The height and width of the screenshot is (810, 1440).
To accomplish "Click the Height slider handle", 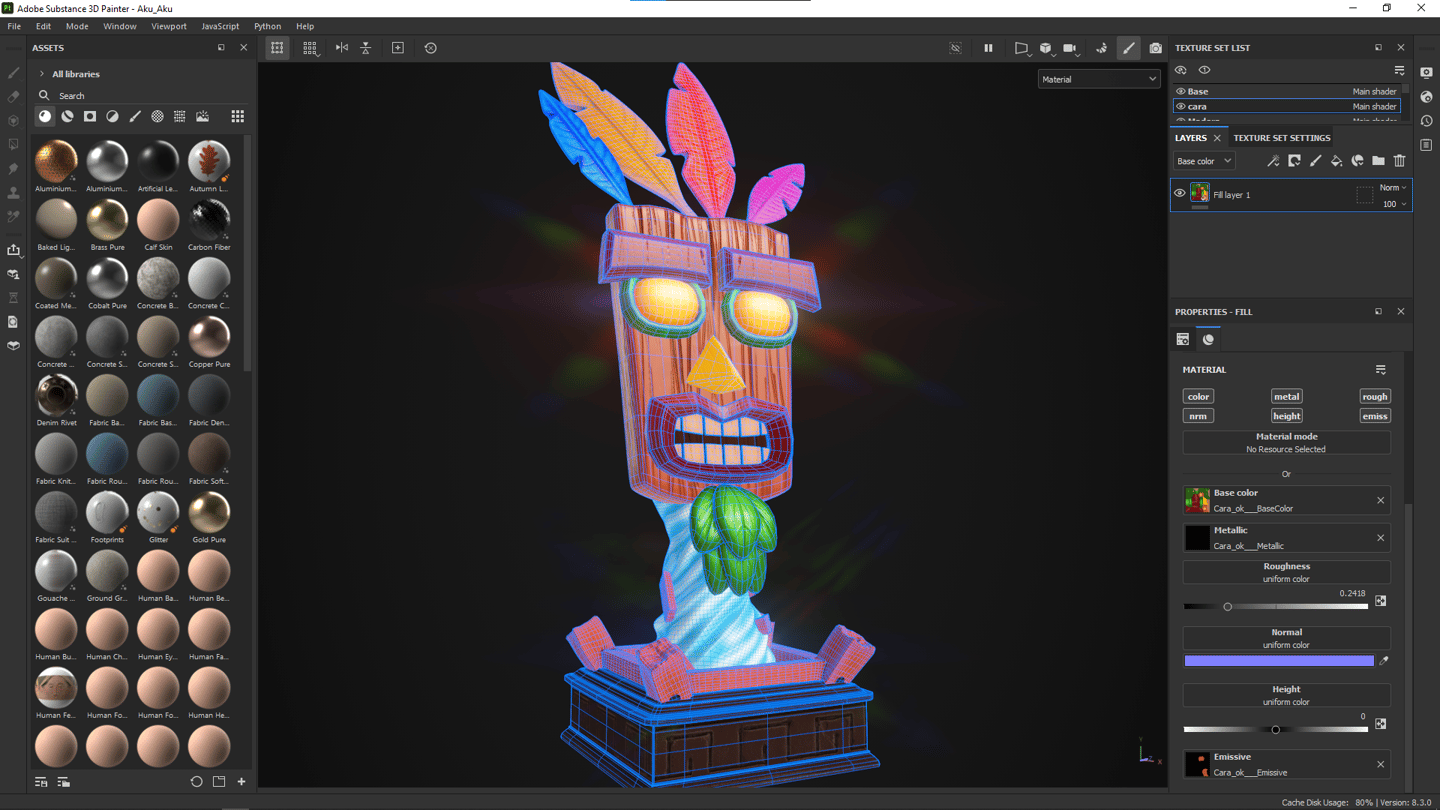I will 1276,730.
